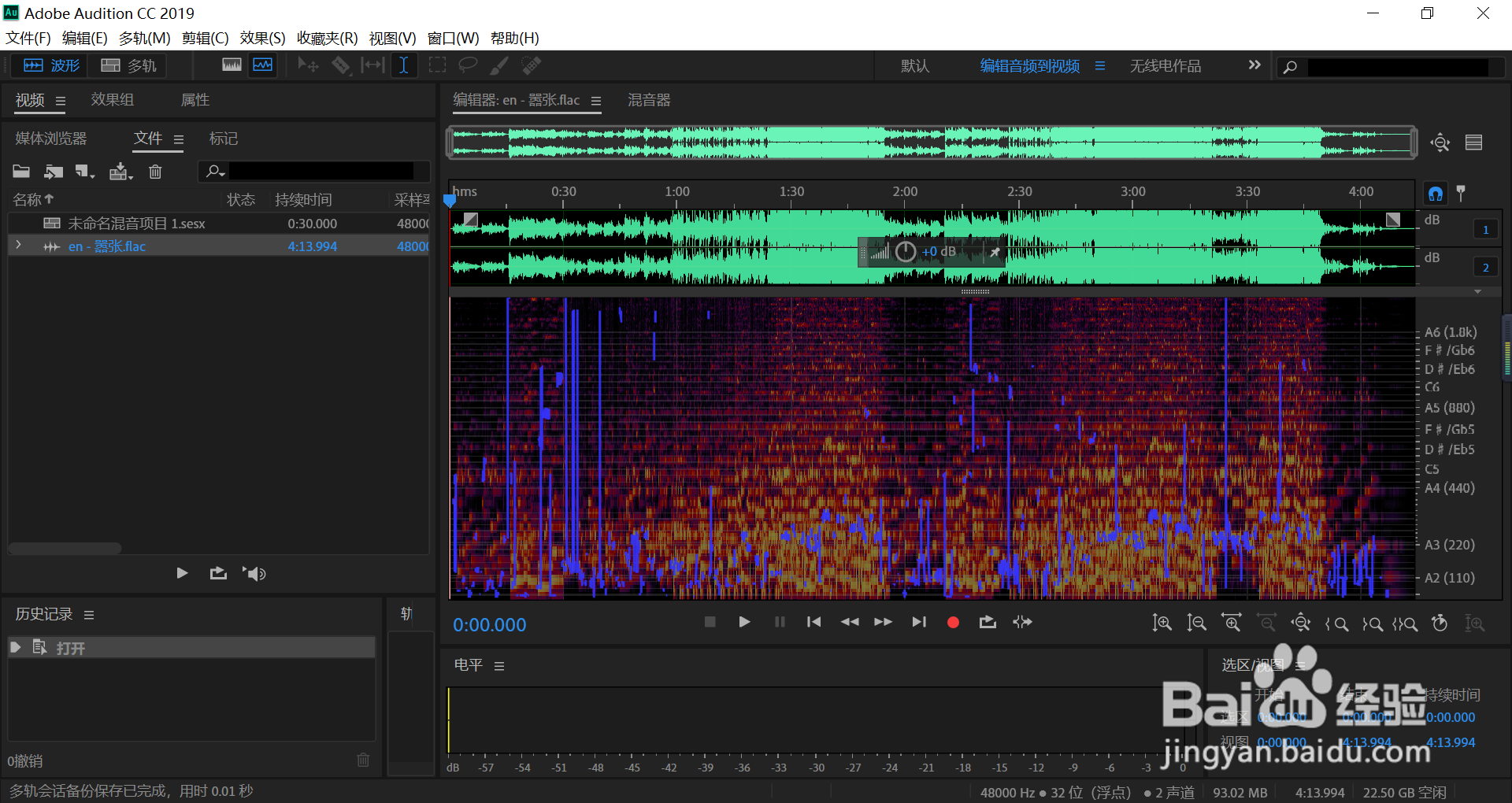Move playhead to previous marker
The height and width of the screenshot is (803, 1512).
pyautogui.click(x=814, y=622)
